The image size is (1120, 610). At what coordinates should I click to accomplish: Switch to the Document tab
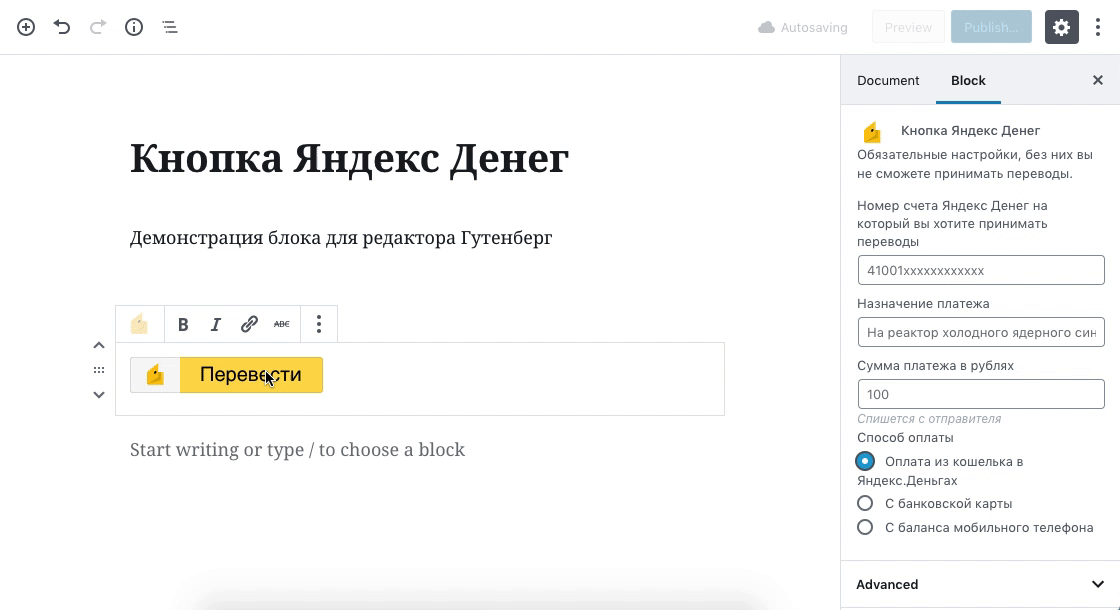[x=888, y=80]
